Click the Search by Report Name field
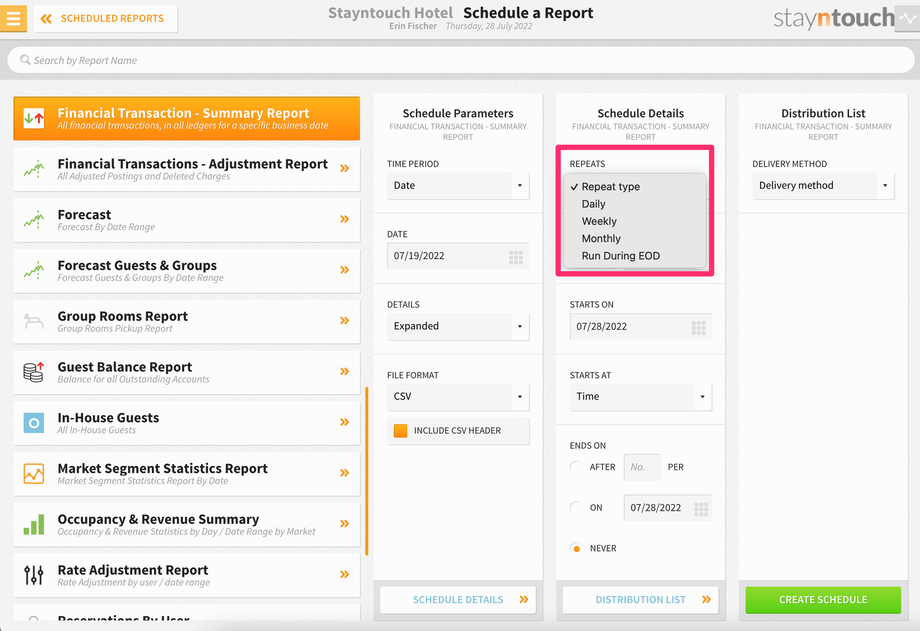 pos(461,60)
